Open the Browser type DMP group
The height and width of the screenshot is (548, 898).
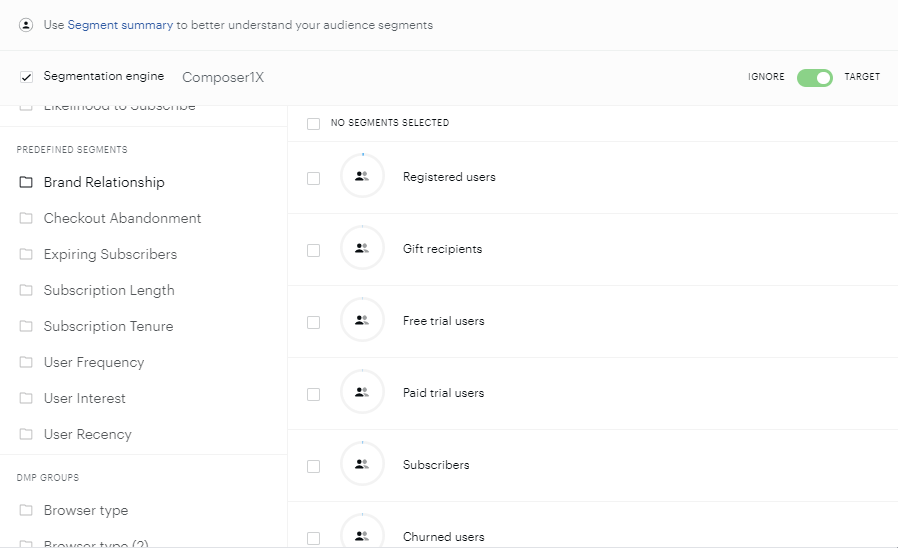(x=86, y=510)
